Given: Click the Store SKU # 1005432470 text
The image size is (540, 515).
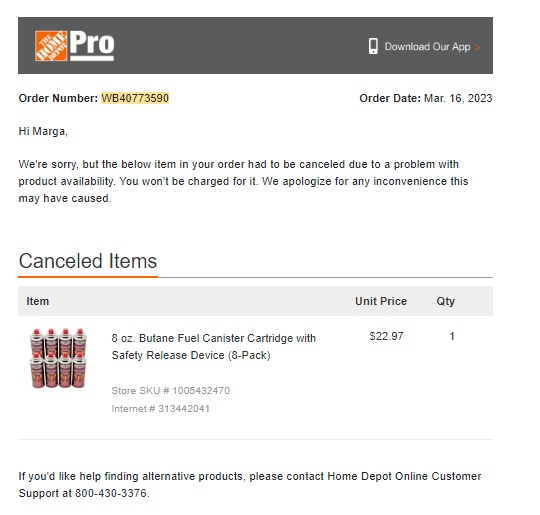Looking at the screenshot, I should pyautogui.click(x=170, y=391).
